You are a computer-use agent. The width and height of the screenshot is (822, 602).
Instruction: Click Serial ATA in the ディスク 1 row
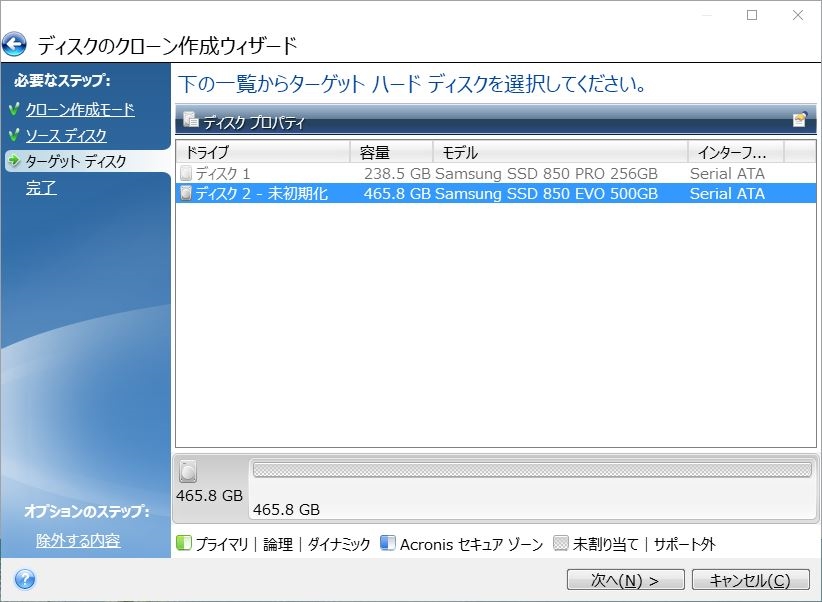(727, 173)
